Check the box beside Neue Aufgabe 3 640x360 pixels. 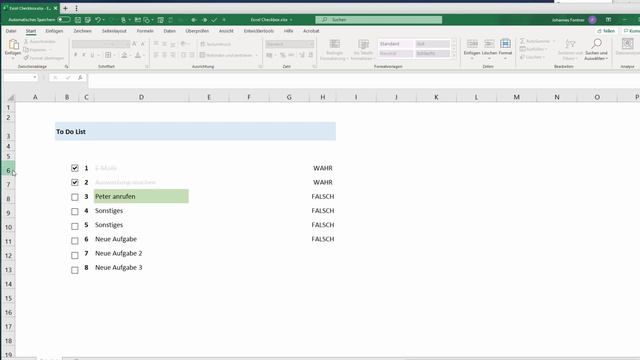(x=75, y=270)
